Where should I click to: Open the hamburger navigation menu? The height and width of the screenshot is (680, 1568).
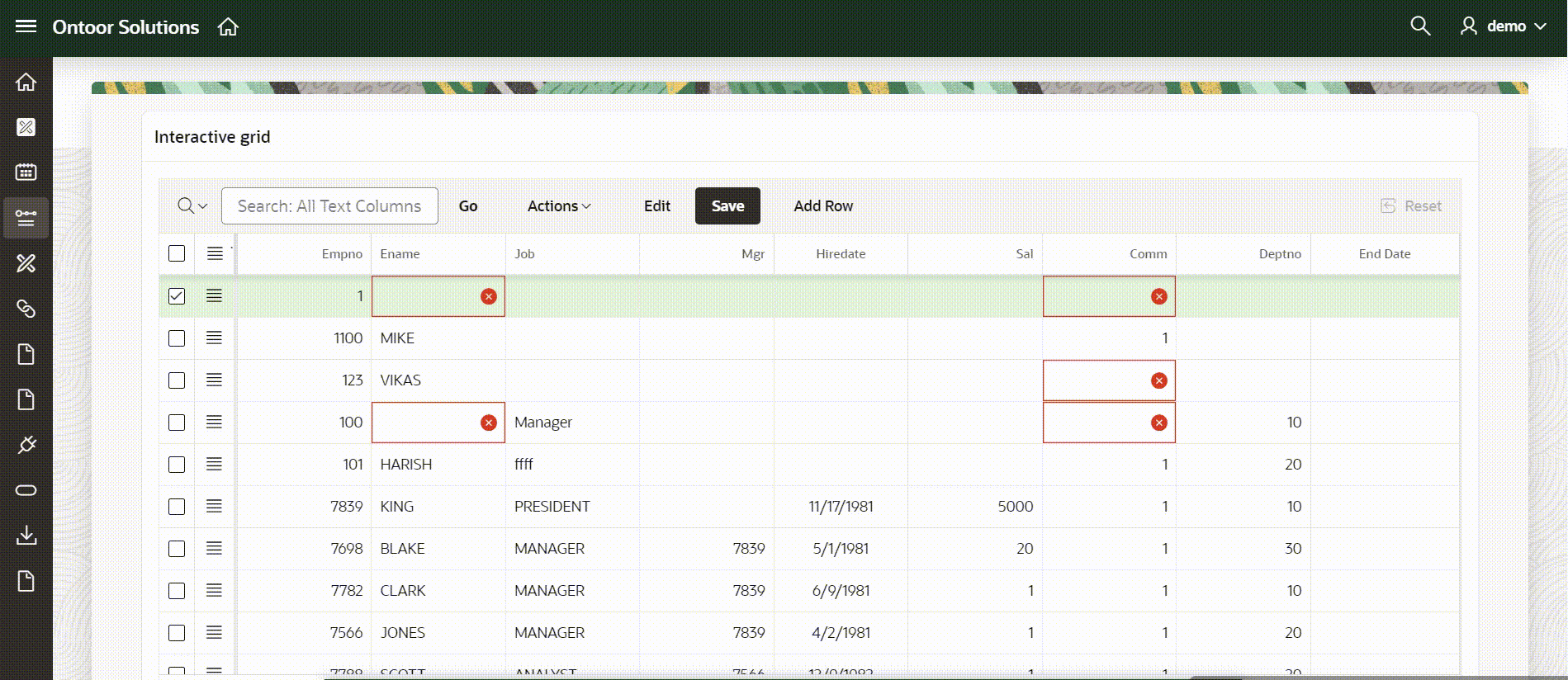[x=26, y=26]
